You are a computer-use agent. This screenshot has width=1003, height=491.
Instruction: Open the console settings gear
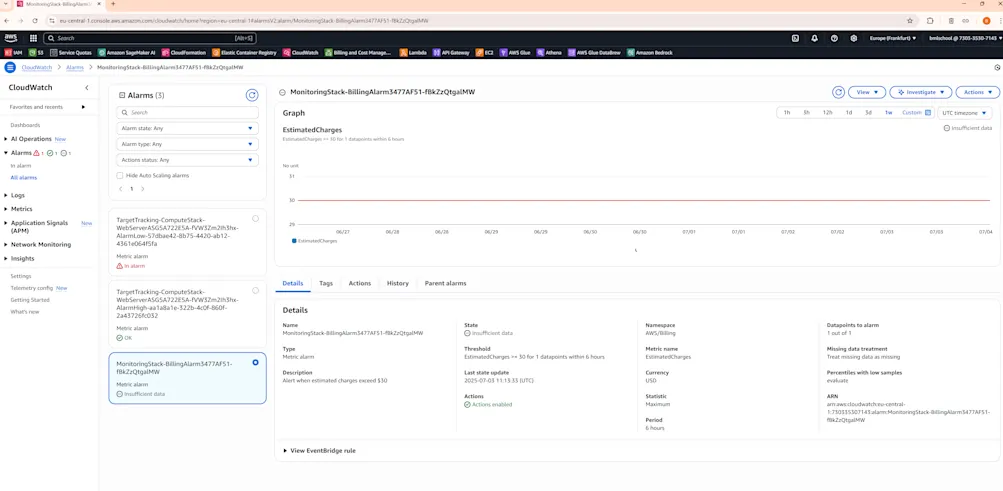853,38
